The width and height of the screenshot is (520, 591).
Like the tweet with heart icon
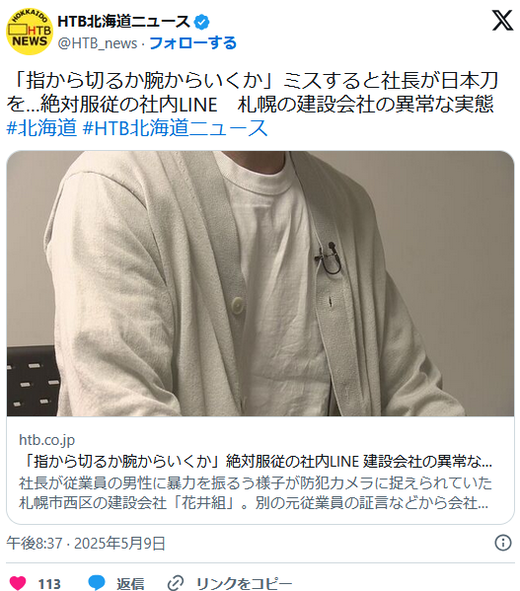17,583
